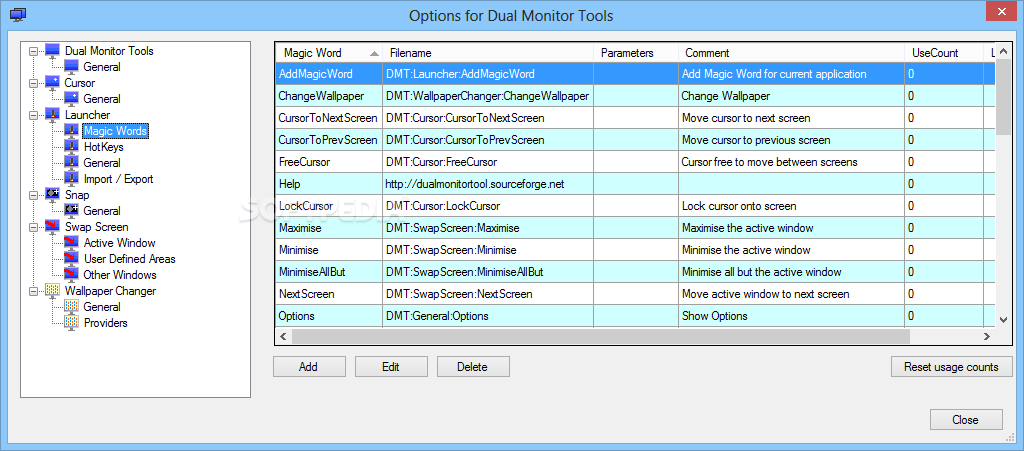Click the UseCount column header
Screen dimensions: 1024x451
tap(944, 53)
